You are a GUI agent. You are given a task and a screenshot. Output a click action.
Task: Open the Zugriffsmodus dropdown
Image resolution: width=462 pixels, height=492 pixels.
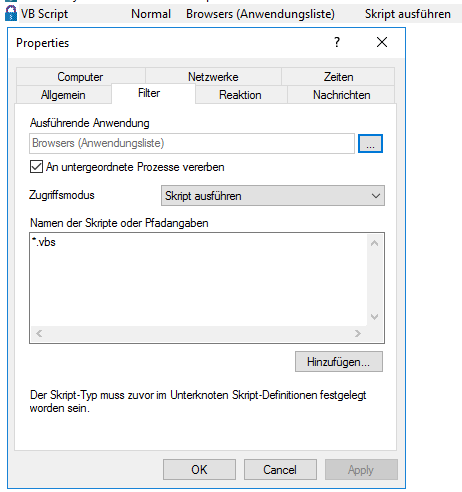point(273,196)
